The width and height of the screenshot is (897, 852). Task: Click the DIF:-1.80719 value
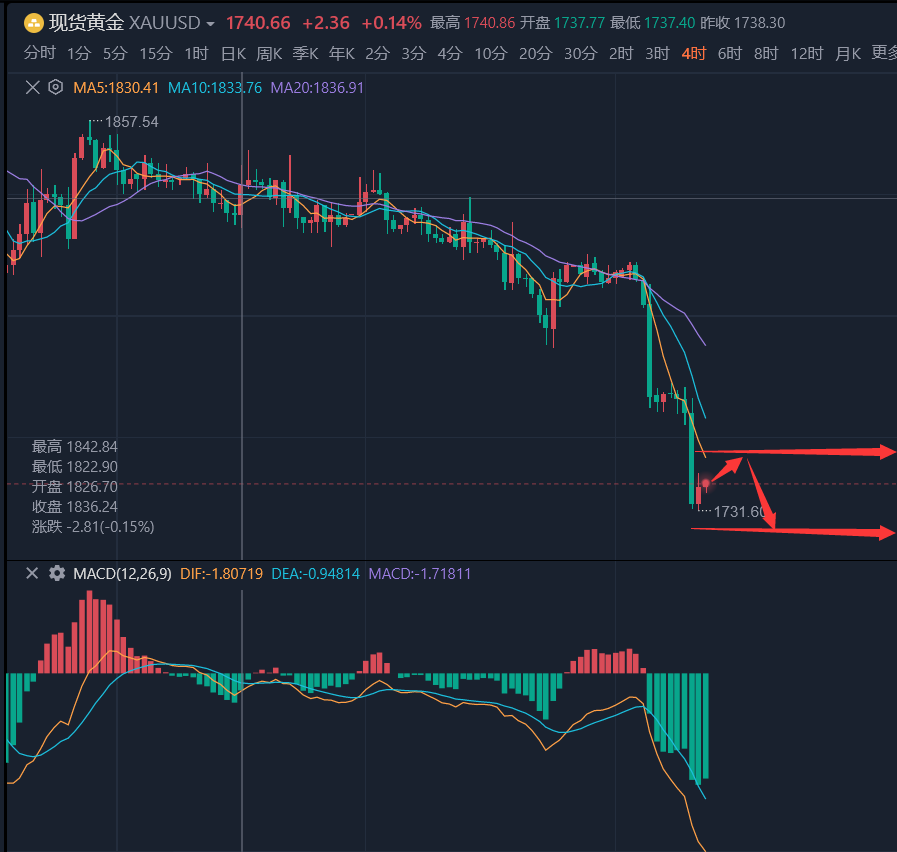point(221,573)
